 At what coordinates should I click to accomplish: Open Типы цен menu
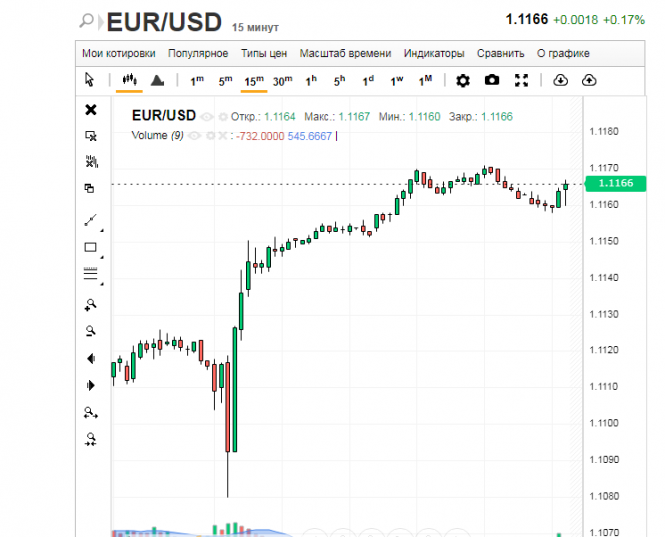point(264,53)
